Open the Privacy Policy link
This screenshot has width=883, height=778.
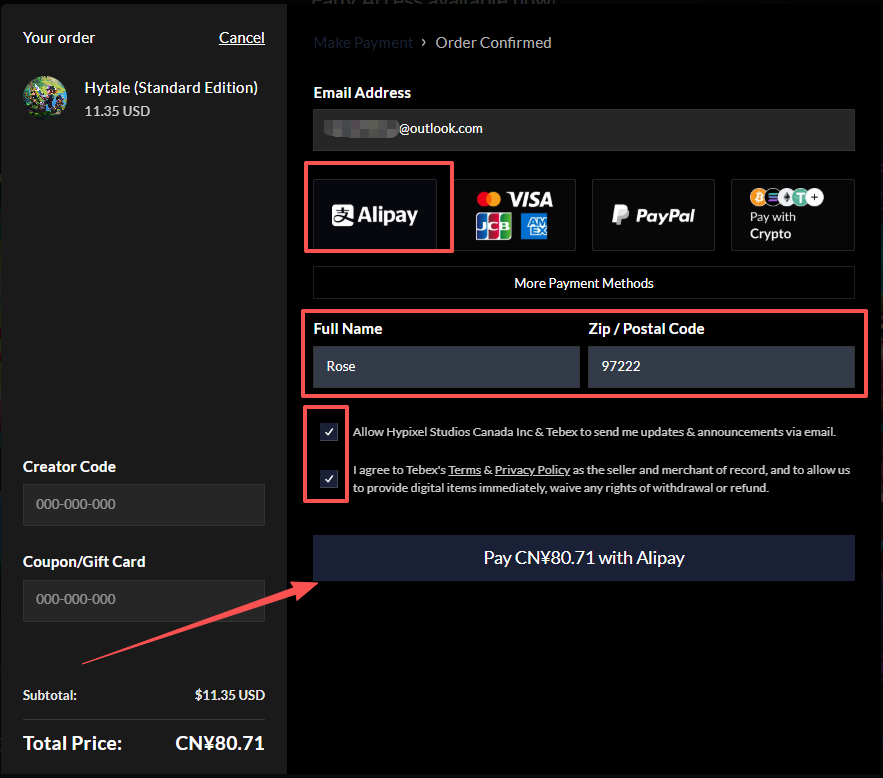tap(532, 470)
